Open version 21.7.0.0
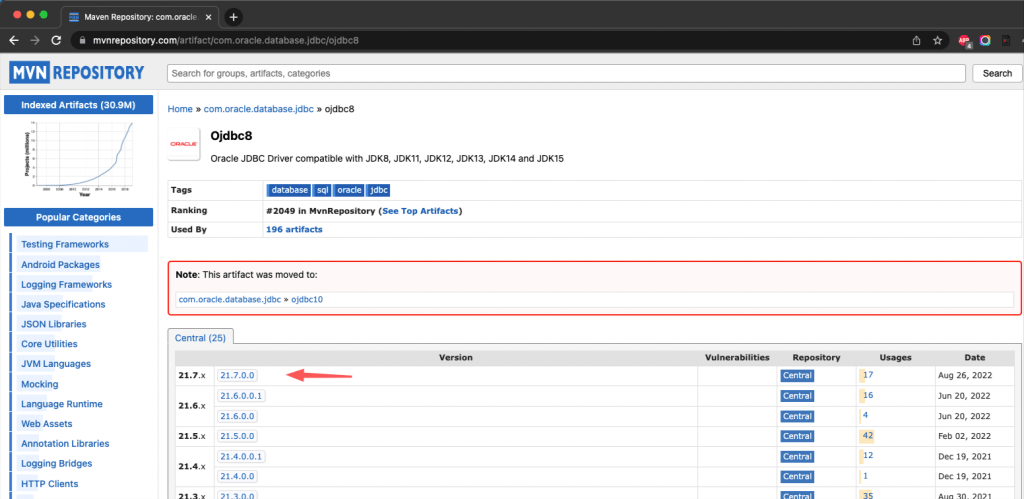The height and width of the screenshot is (499, 1024). (237, 375)
